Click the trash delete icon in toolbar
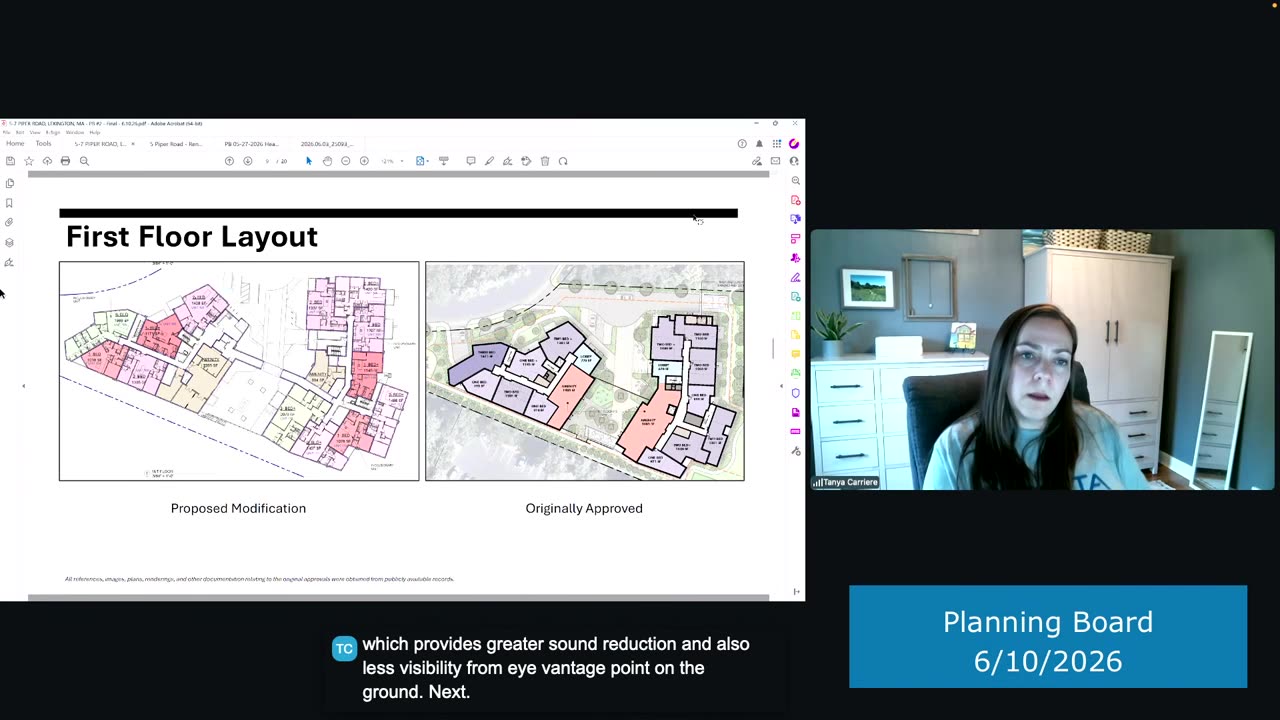The height and width of the screenshot is (720, 1280). pyautogui.click(x=545, y=161)
